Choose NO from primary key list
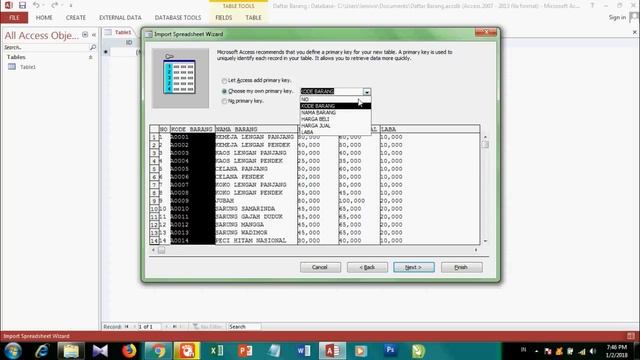The image size is (640, 360). coord(336,99)
